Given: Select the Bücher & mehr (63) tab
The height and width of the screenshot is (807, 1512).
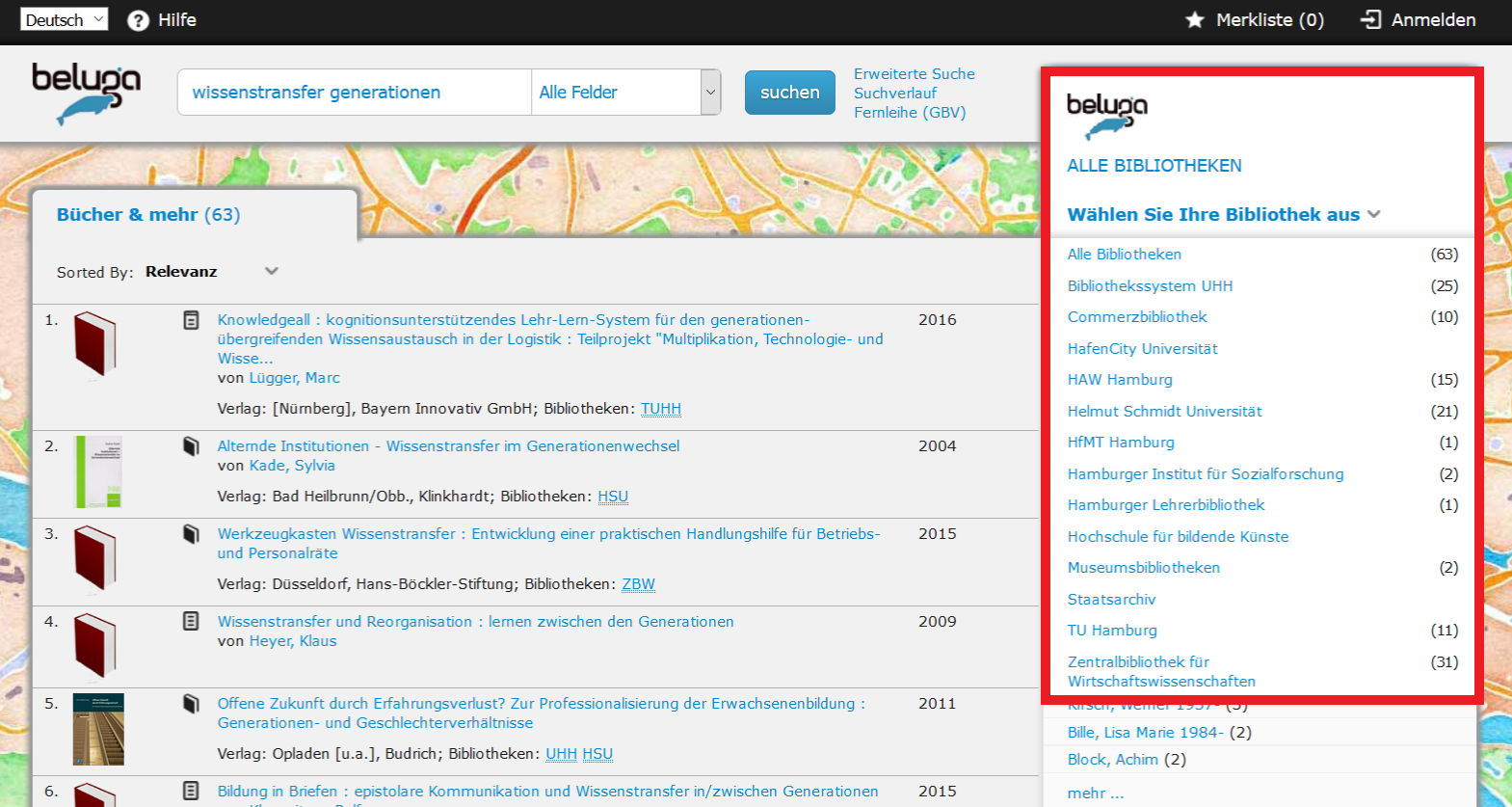Looking at the screenshot, I should 148,215.
